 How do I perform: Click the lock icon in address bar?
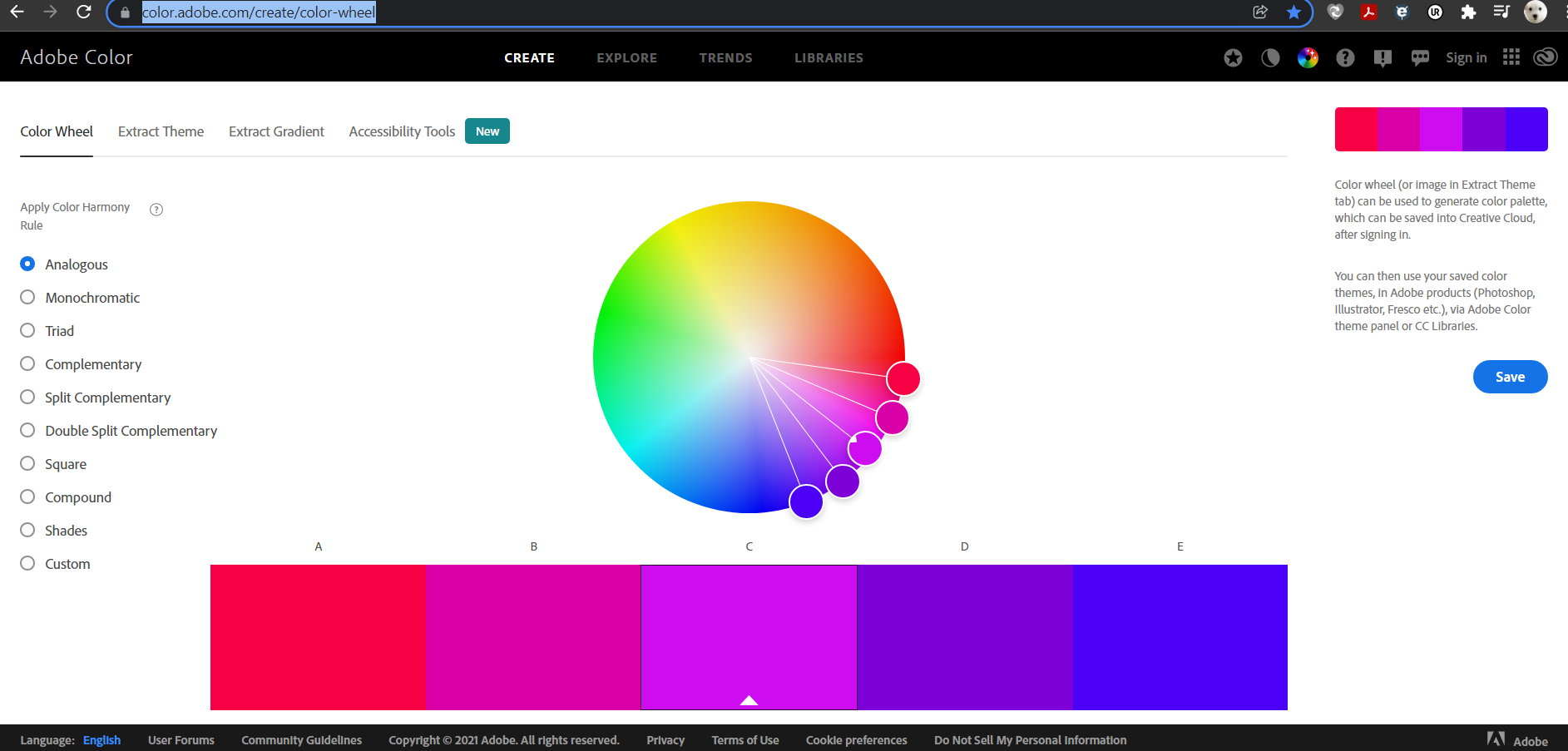coord(126,12)
